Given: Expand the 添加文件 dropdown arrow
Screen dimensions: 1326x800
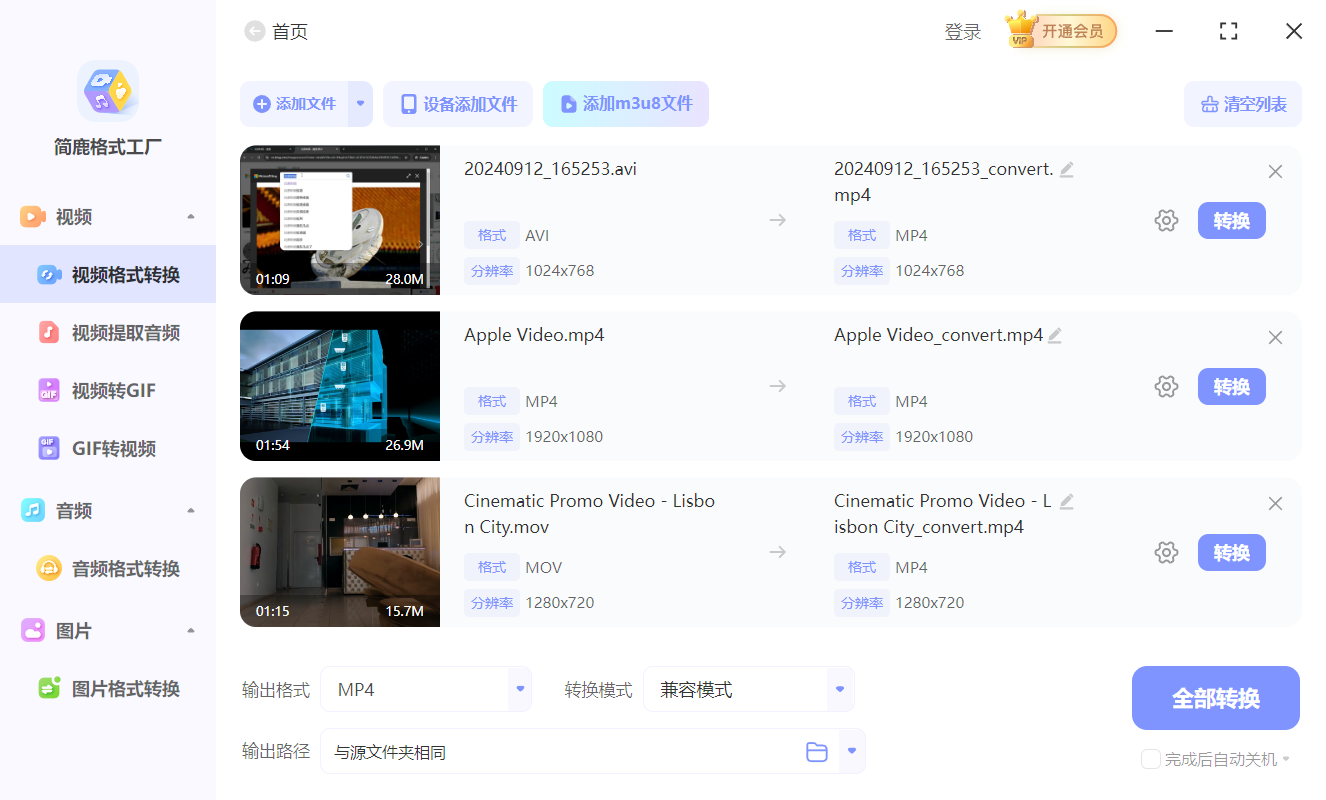Looking at the screenshot, I should click(x=360, y=103).
